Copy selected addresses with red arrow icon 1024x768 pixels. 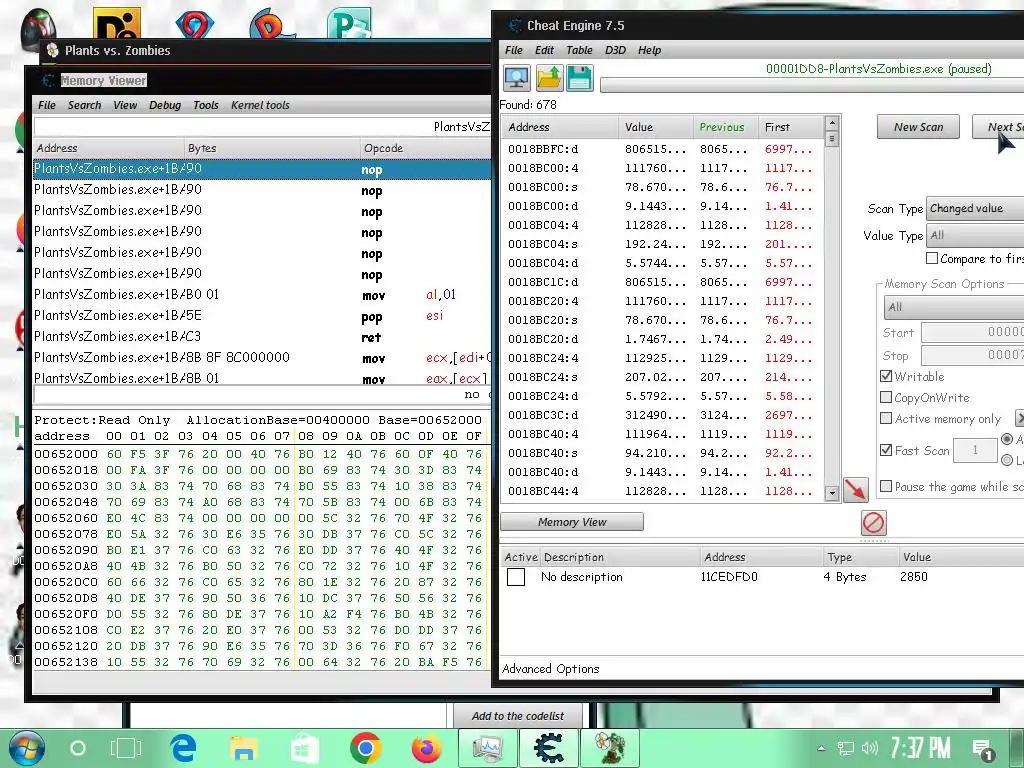click(855, 489)
